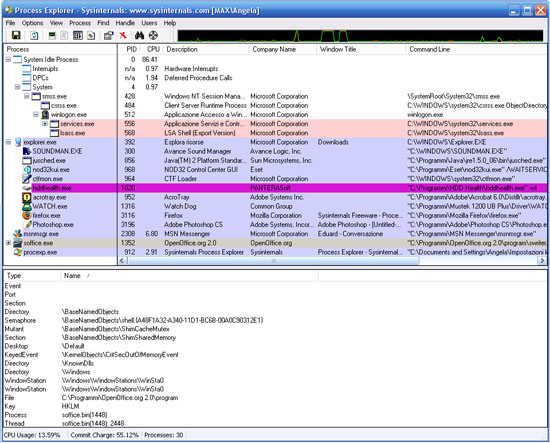Viewport: 550px width, 443px height.
Task: Click the ctfmon.exe pen icon
Action: coord(27,179)
